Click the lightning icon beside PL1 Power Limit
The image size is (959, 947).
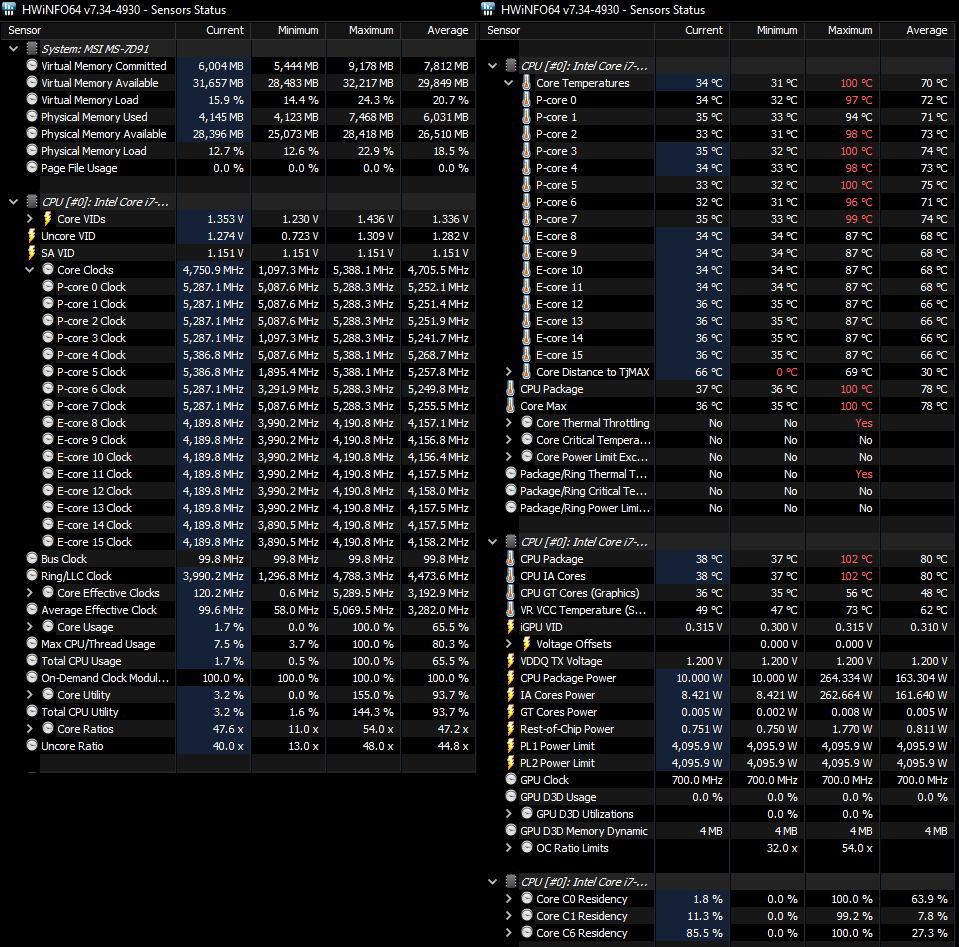pos(511,746)
